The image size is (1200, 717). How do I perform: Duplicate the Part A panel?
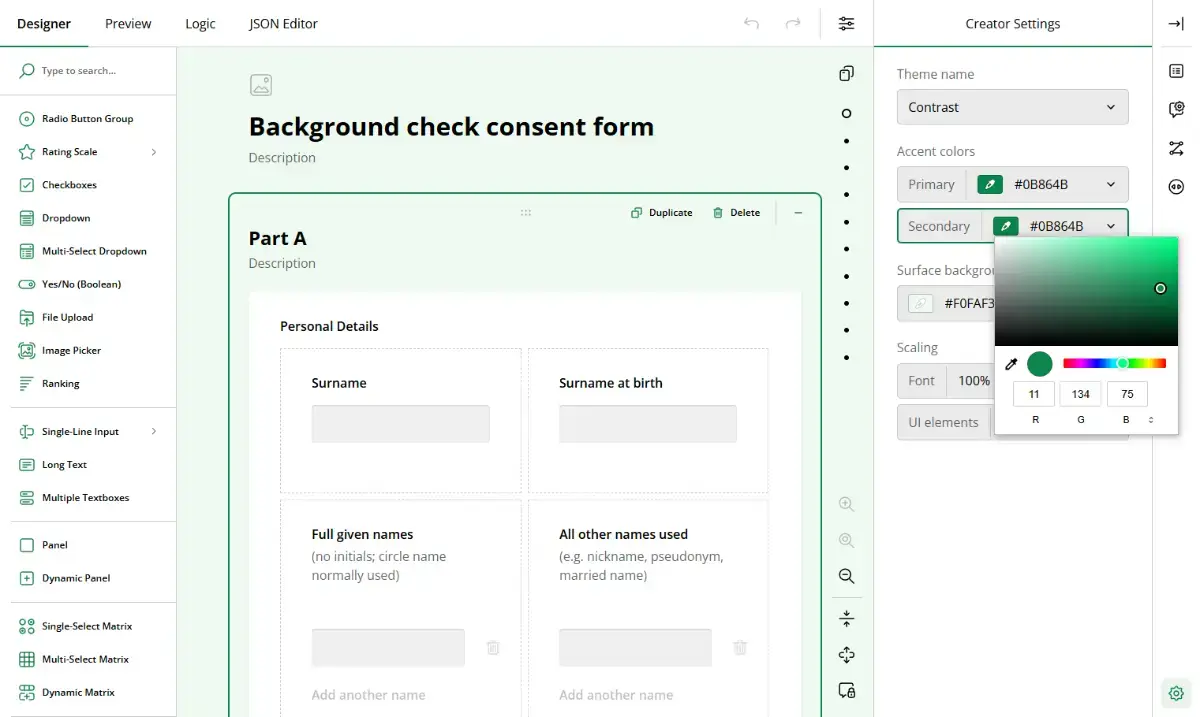[x=661, y=212]
